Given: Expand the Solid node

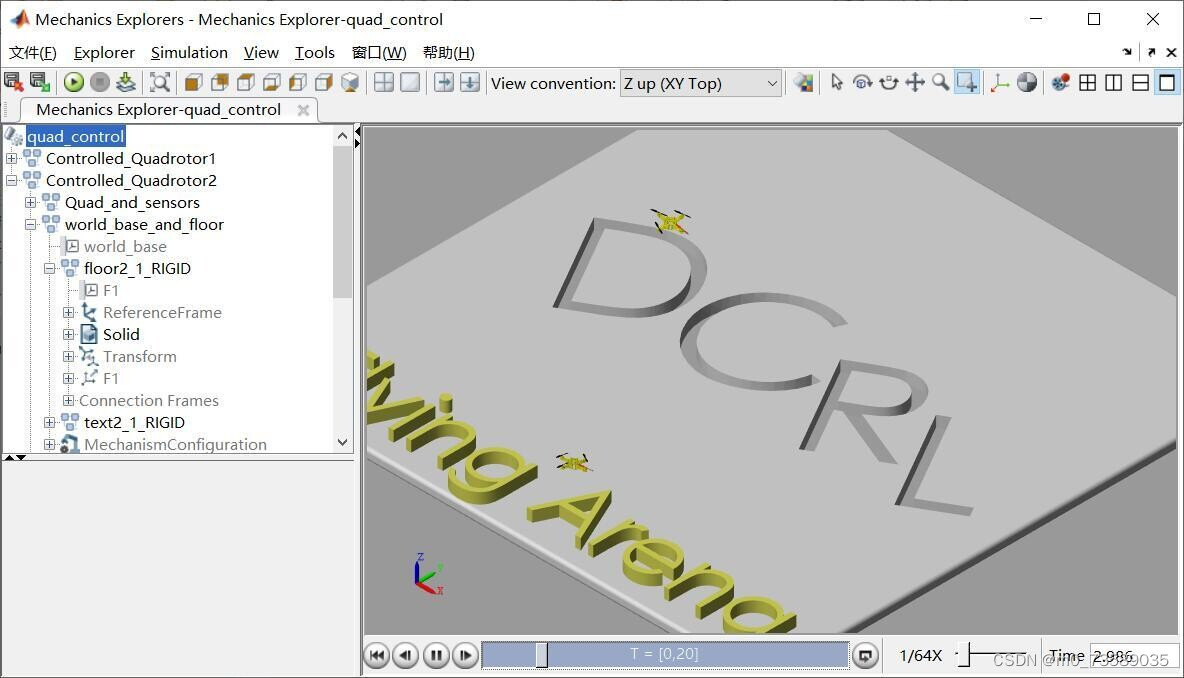Looking at the screenshot, I should pyautogui.click(x=68, y=334).
